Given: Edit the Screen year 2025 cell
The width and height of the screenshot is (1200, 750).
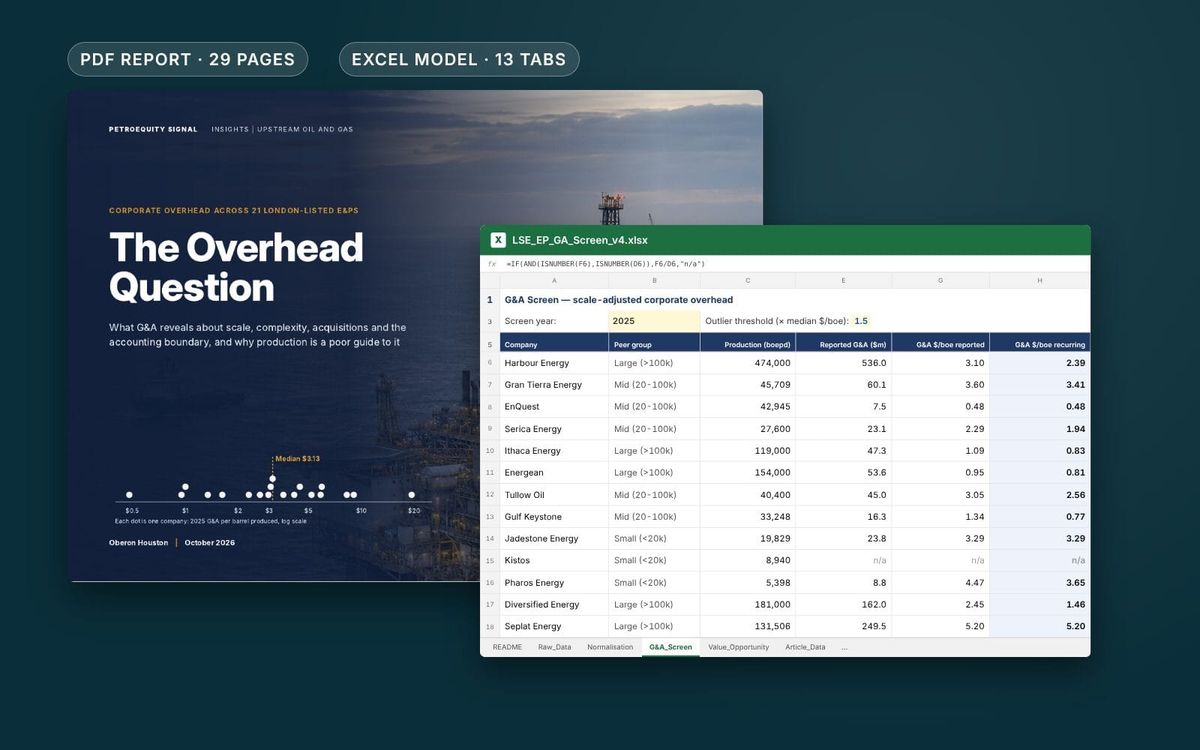Looking at the screenshot, I should pyautogui.click(x=655, y=321).
